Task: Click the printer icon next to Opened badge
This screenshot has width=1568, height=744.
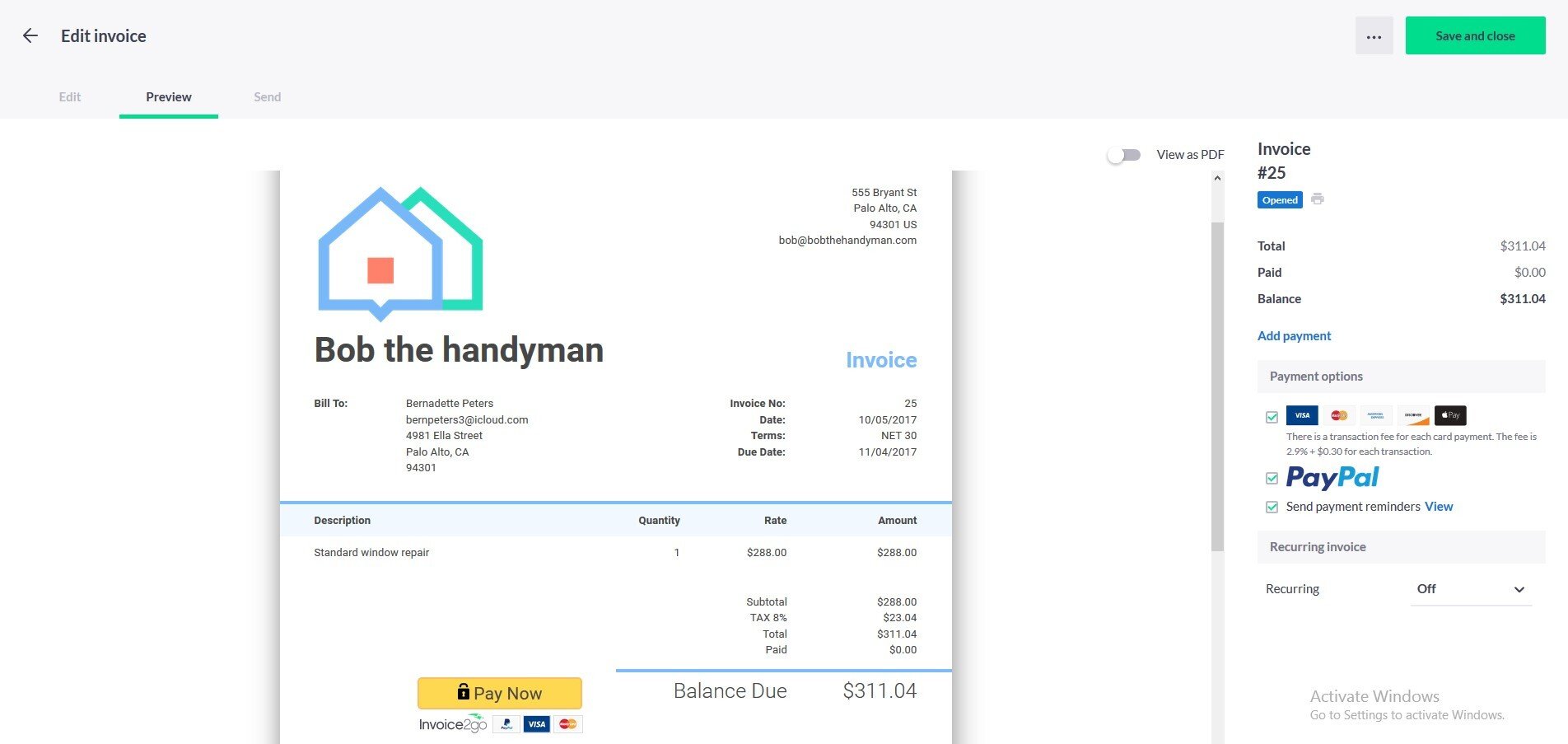Action: [1318, 199]
